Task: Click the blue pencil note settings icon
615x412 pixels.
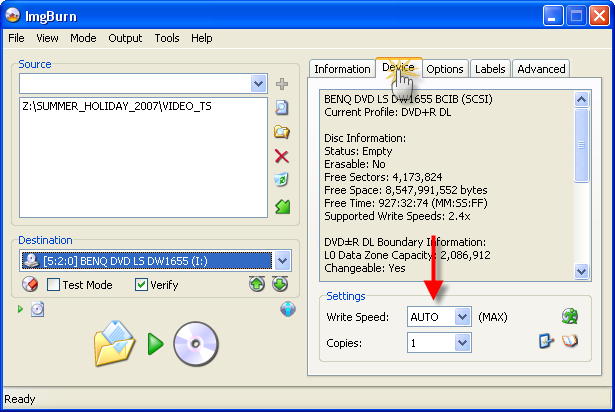Action: click(546, 341)
